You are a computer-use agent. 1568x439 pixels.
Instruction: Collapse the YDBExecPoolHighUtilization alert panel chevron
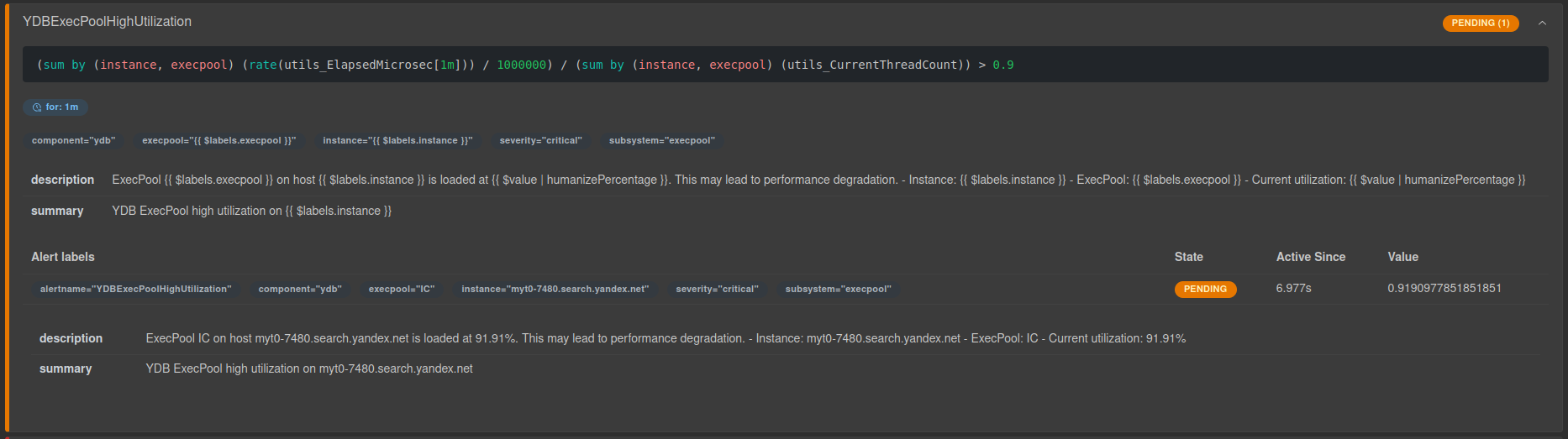pyautogui.click(x=1542, y=23)
